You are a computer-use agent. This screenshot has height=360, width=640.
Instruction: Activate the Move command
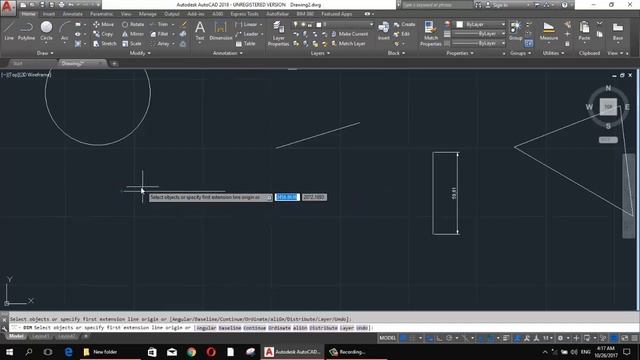[x=103, y=24]
